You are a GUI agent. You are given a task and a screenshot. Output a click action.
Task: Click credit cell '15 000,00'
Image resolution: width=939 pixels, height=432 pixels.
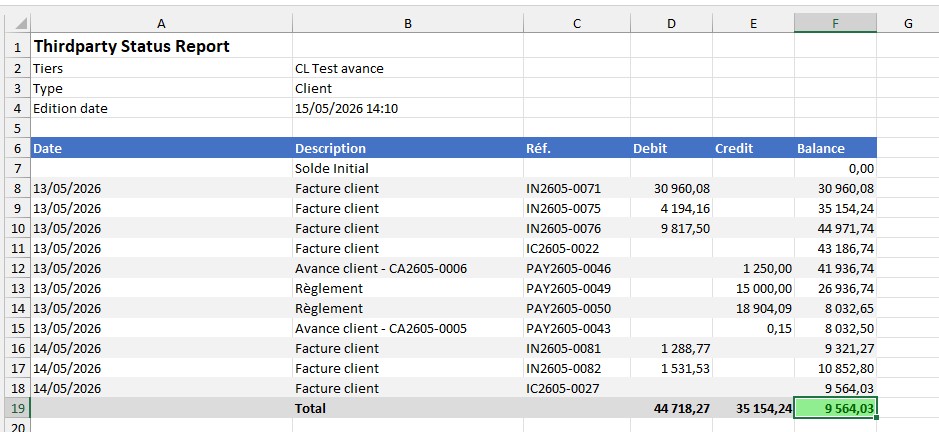753,288
